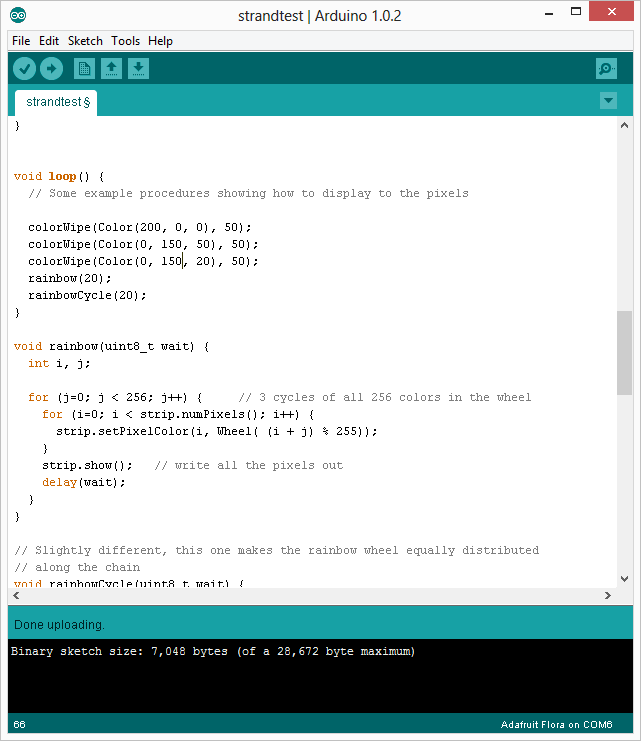Click comment '// Some example procedures showing'
Screen dimensions: 641x741
click(x=248, y=193)
